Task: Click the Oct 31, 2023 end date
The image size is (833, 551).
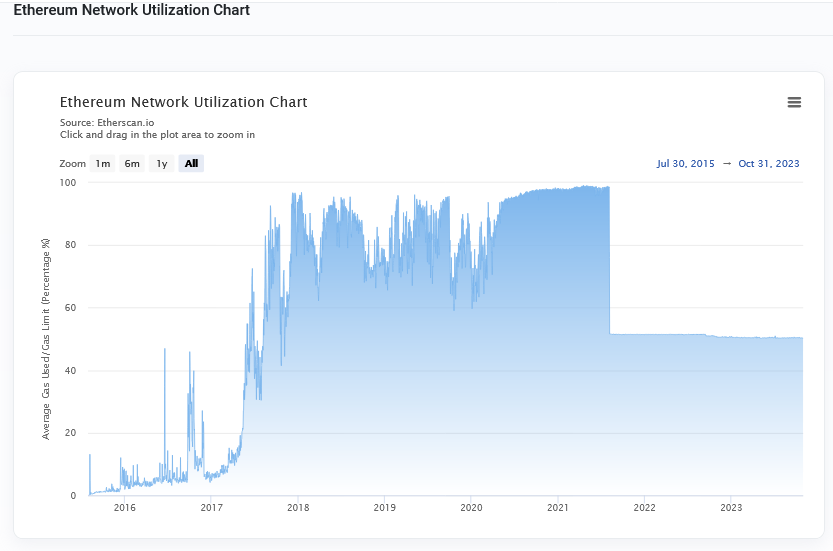Action: click(x=769, y=164)
